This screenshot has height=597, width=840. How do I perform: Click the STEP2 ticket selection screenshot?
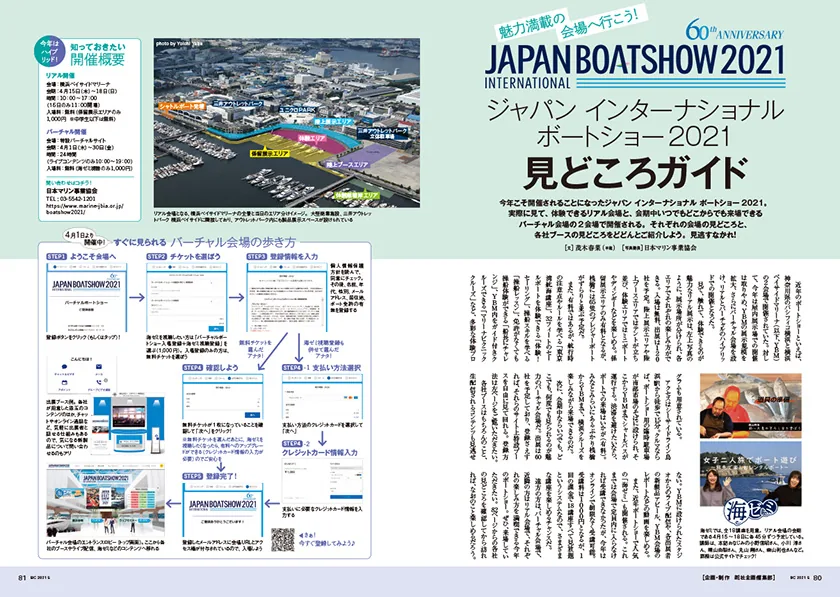[186, 297]
